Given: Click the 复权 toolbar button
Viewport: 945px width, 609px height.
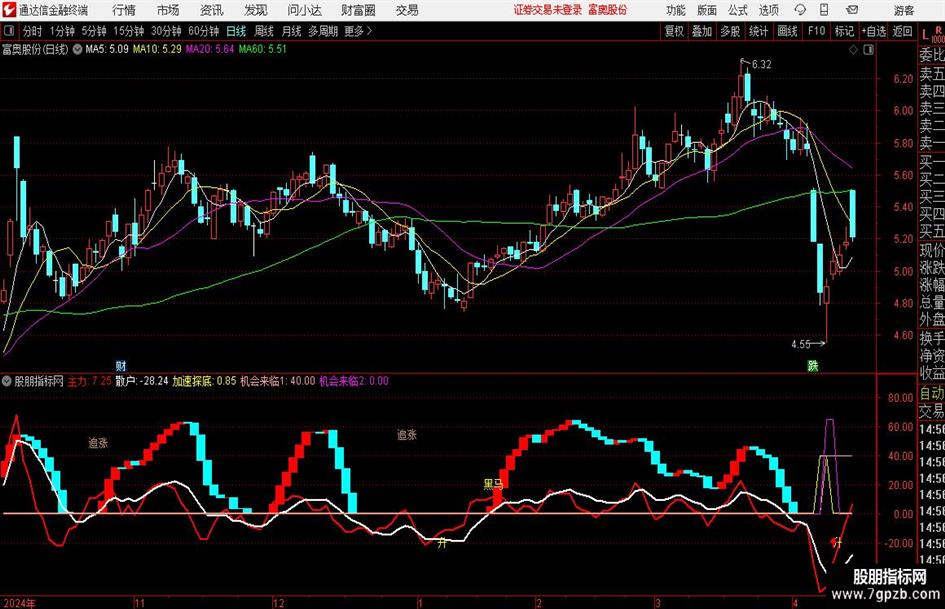Looking at the screenshot, I should click(x=674, y=31).
